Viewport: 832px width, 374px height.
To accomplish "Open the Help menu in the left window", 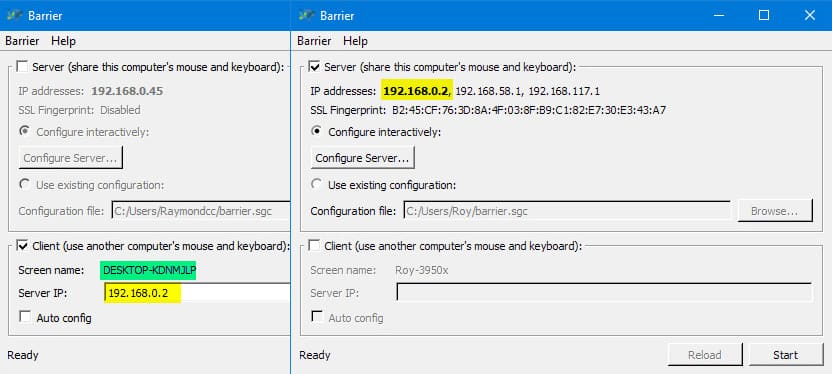I will [x=64, y=41].
